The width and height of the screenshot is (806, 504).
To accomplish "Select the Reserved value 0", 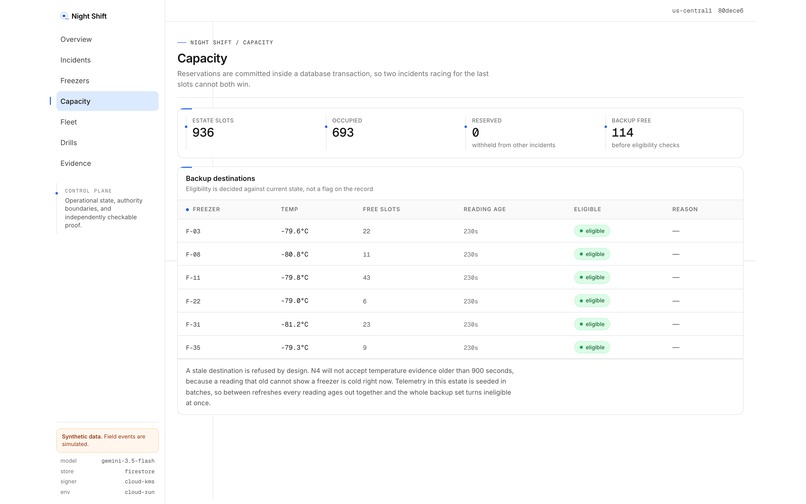I will (x=475, y=132).
